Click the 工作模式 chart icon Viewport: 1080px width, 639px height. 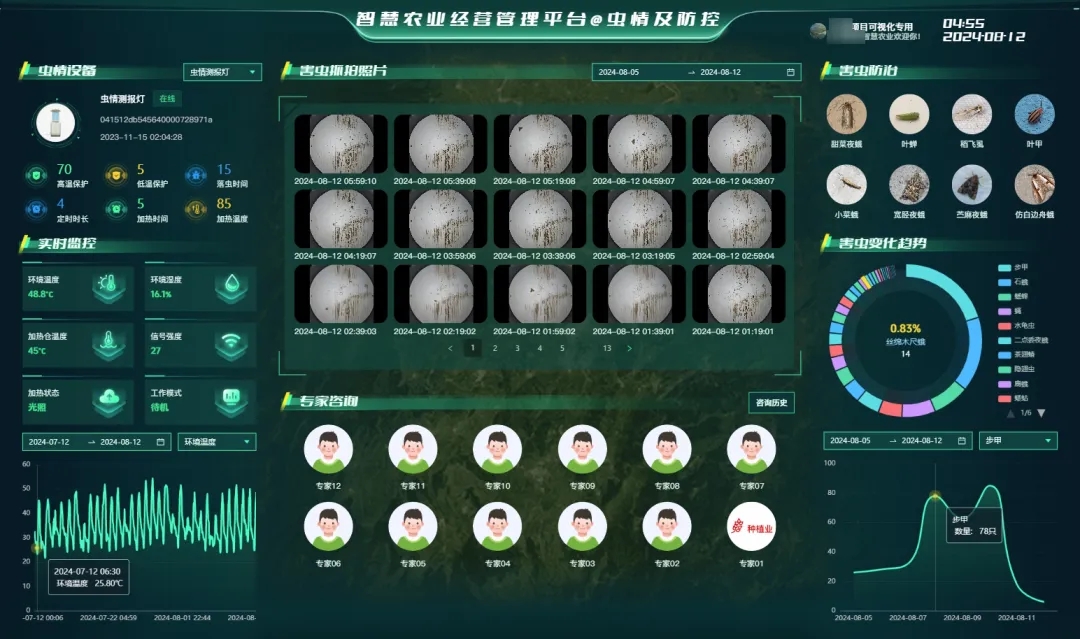pos(230,399)
